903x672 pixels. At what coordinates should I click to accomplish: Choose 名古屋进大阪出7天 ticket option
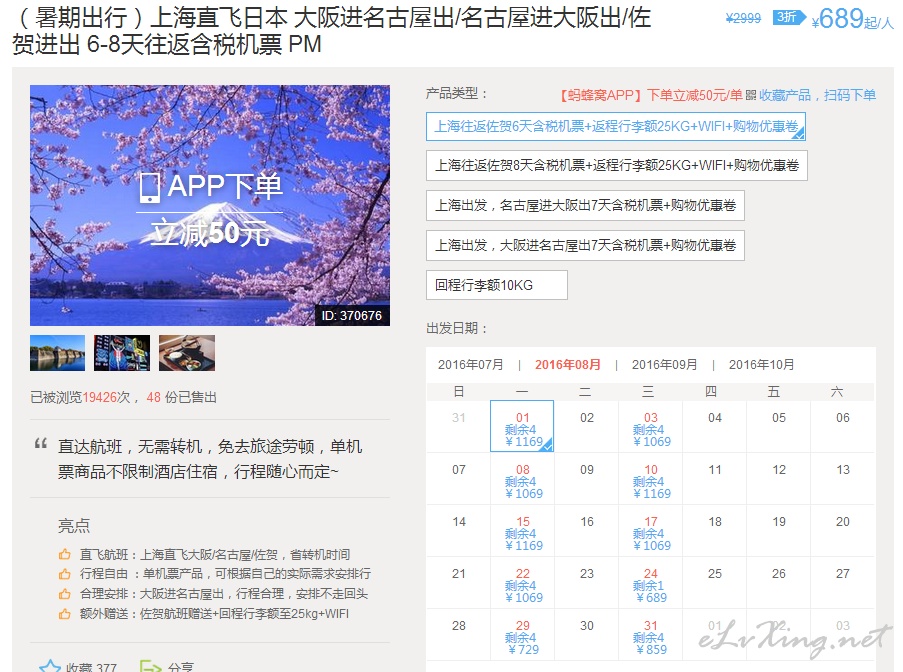tap(585, 206)
